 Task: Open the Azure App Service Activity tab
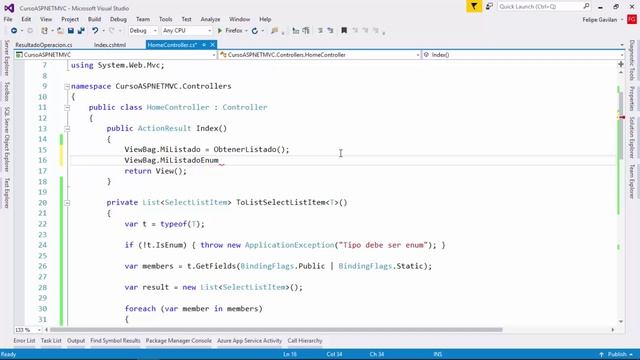pos(249,341)
